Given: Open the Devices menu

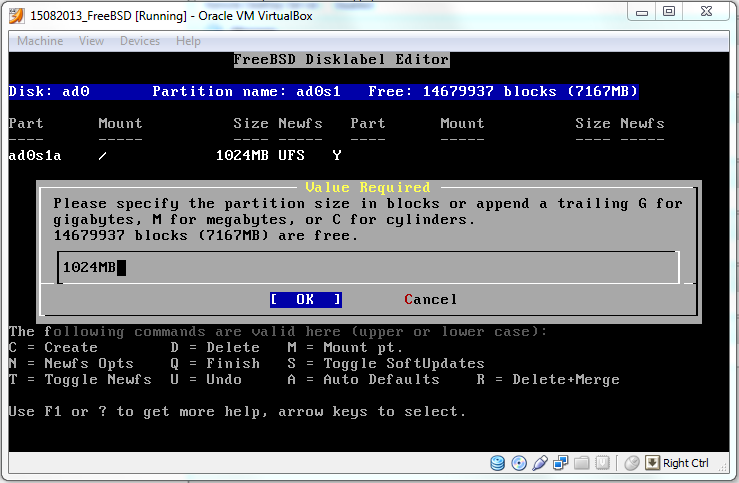Looking at the screenshot, I should pos(140,41).
